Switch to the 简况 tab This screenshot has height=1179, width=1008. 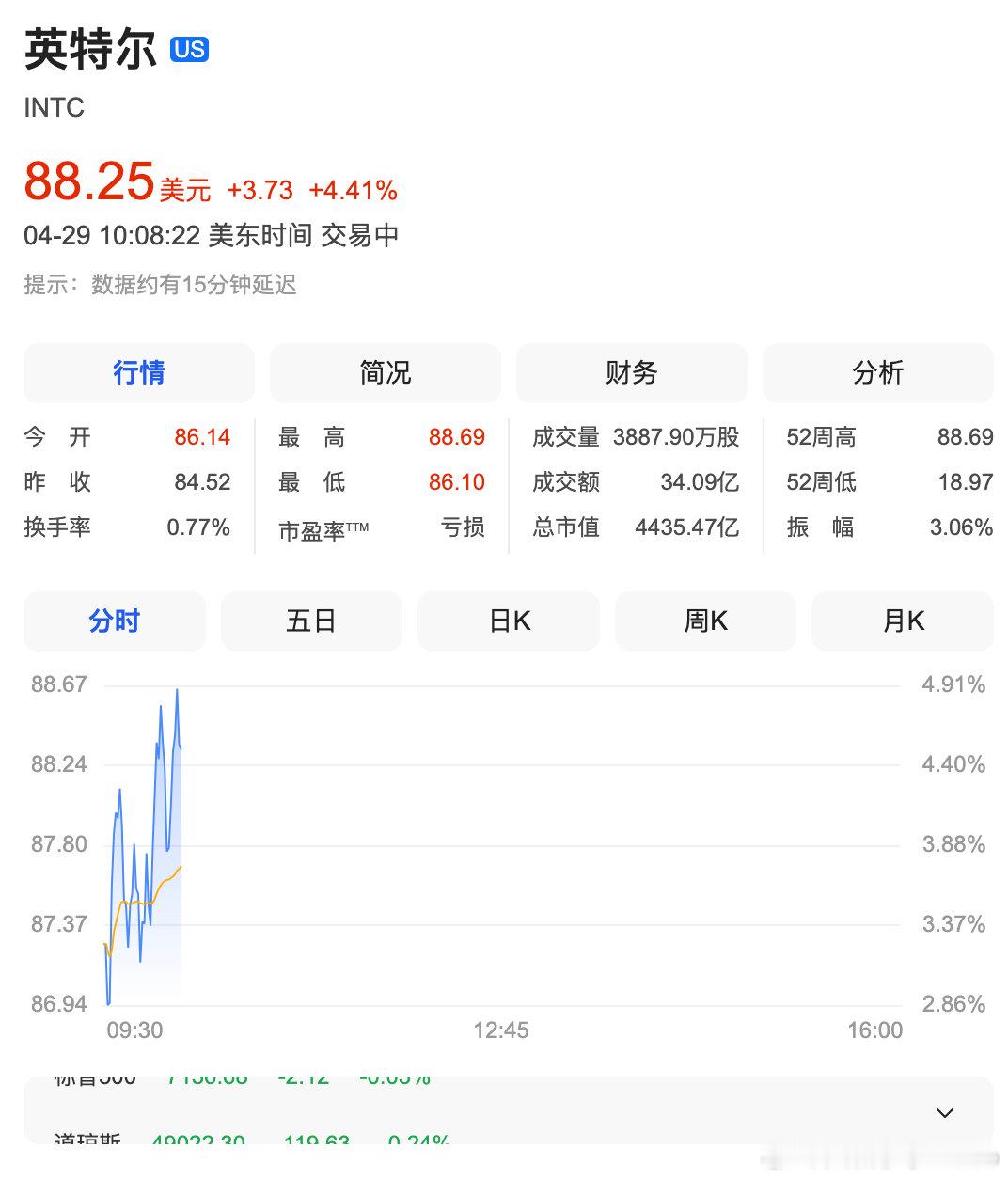pyautogui.click(x=386, y=373)
